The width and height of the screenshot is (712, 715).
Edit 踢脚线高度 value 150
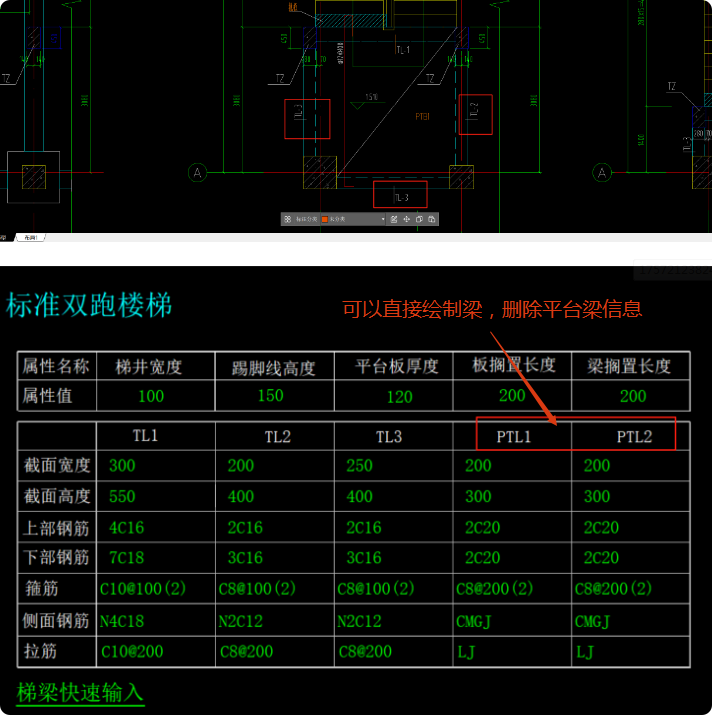(270, 395)
